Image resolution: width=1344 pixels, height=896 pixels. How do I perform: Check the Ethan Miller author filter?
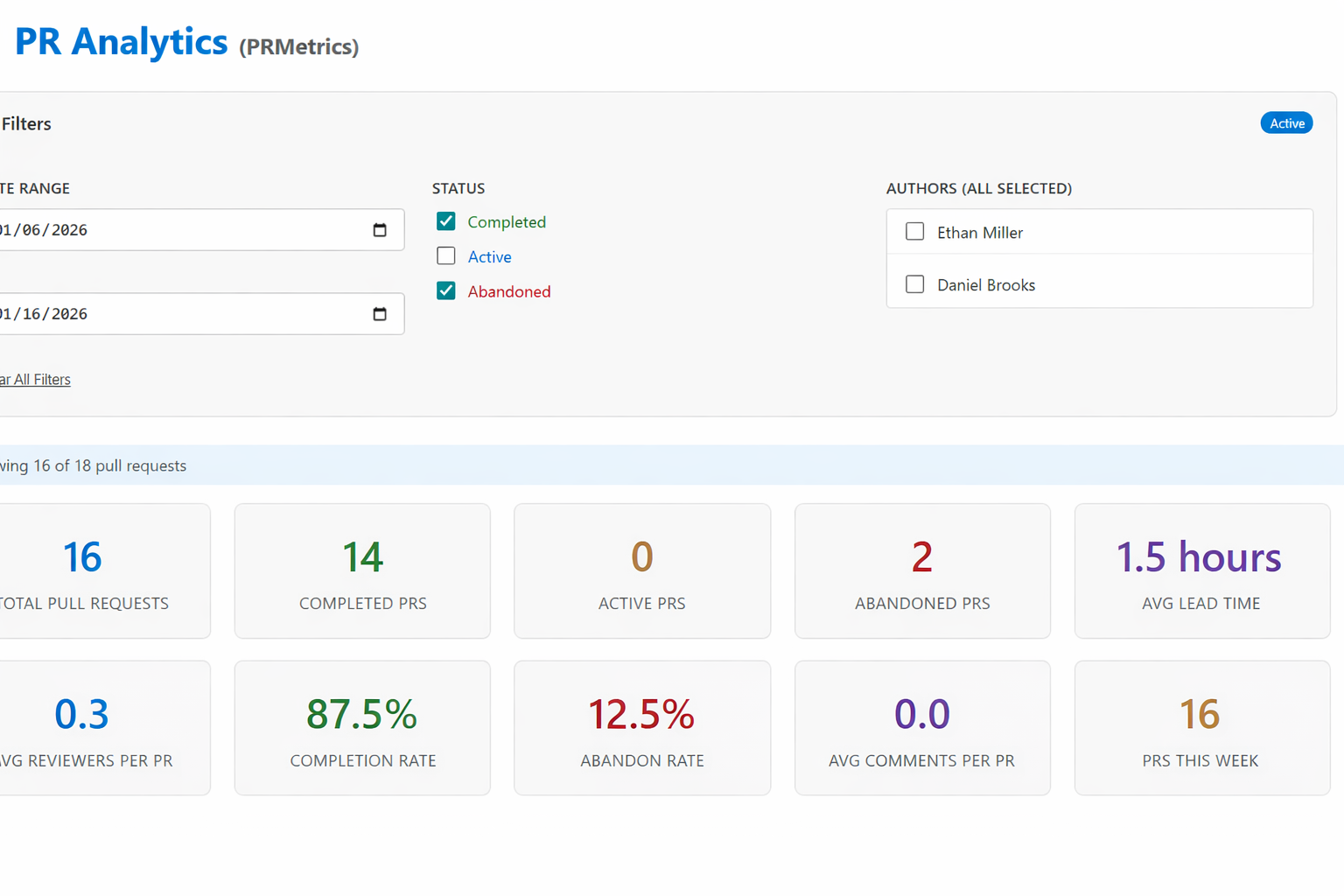pyautogui.click(x=914, y=231)
